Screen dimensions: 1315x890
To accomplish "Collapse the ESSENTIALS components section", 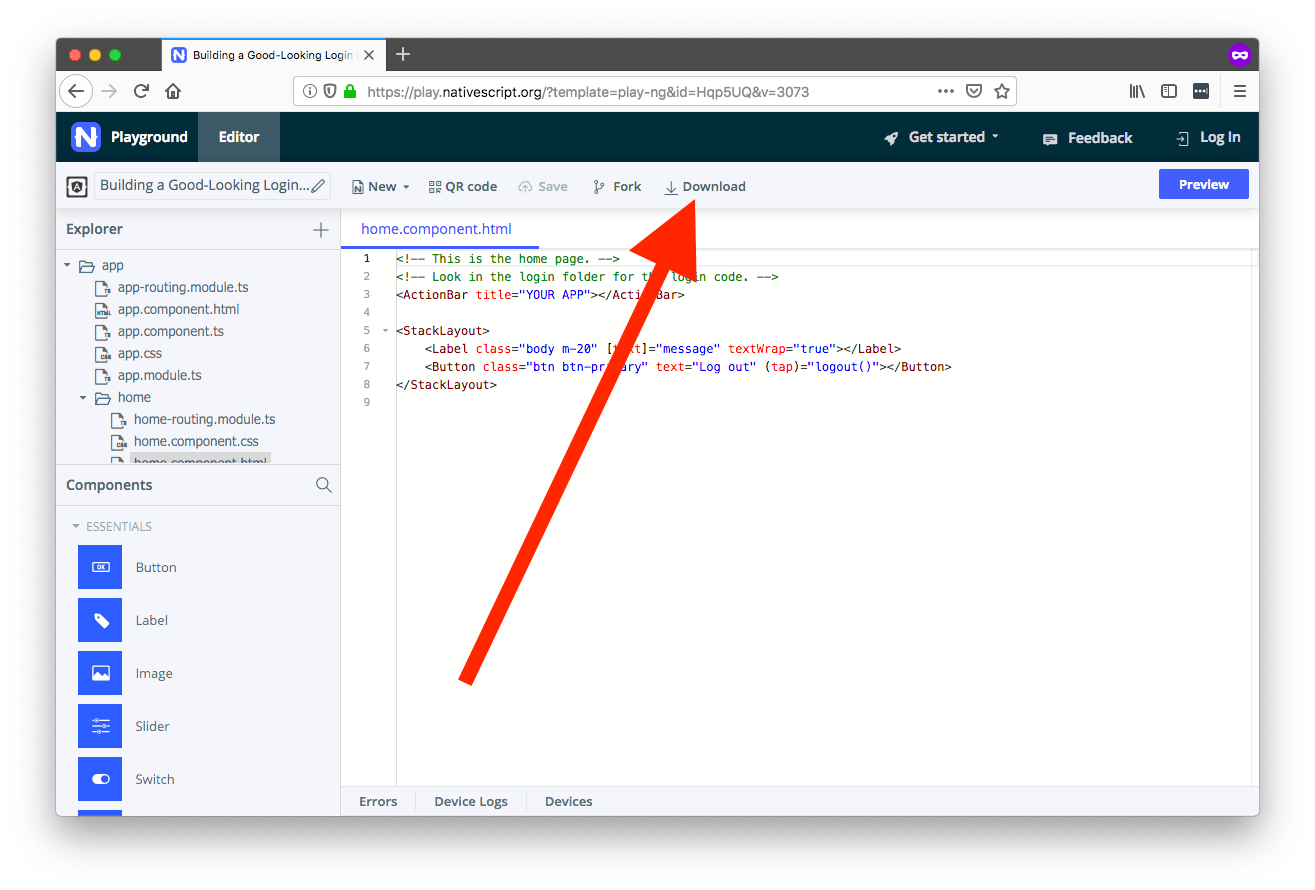I will point(76,527).
